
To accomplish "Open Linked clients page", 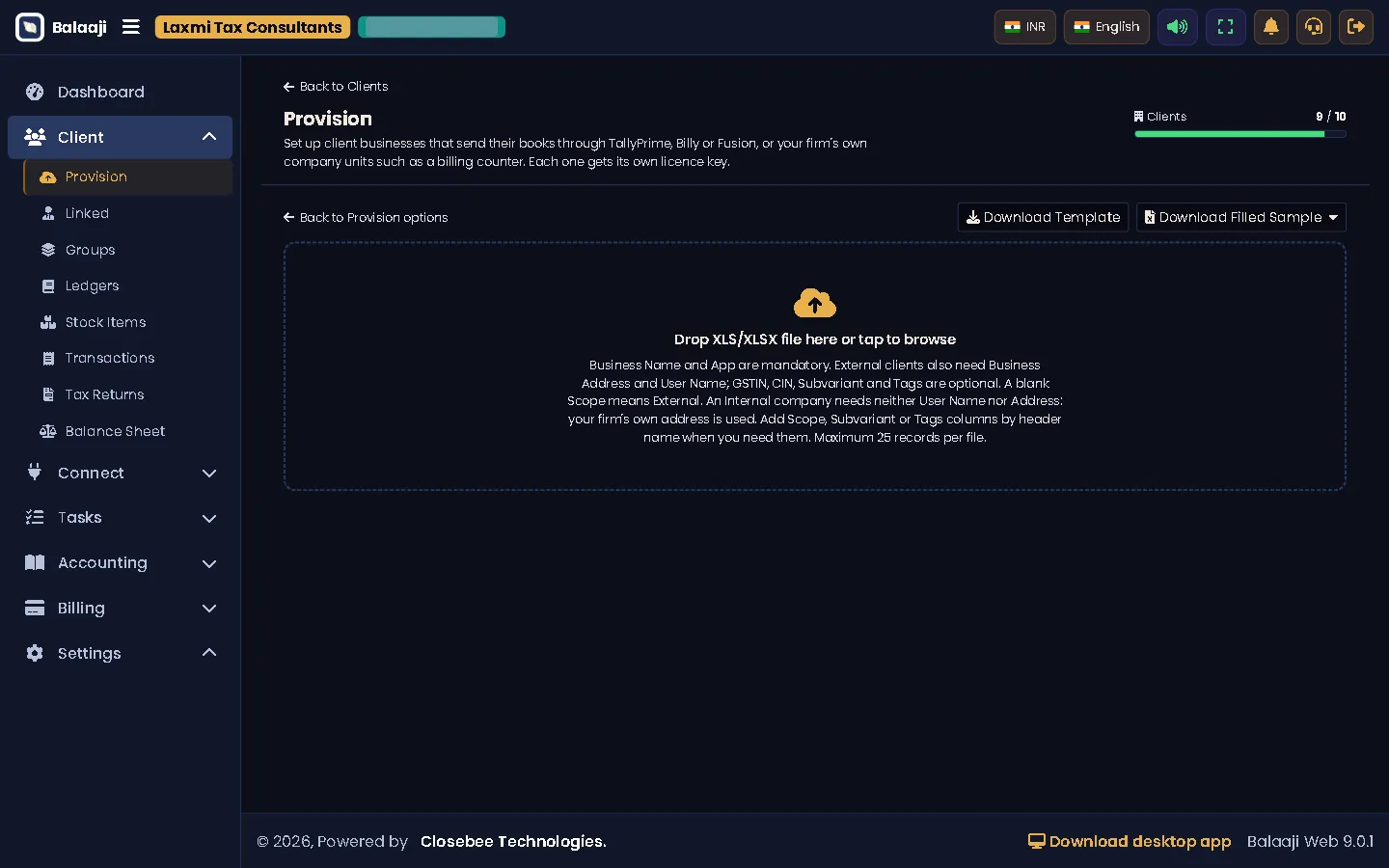I will [x=128, y=213].
